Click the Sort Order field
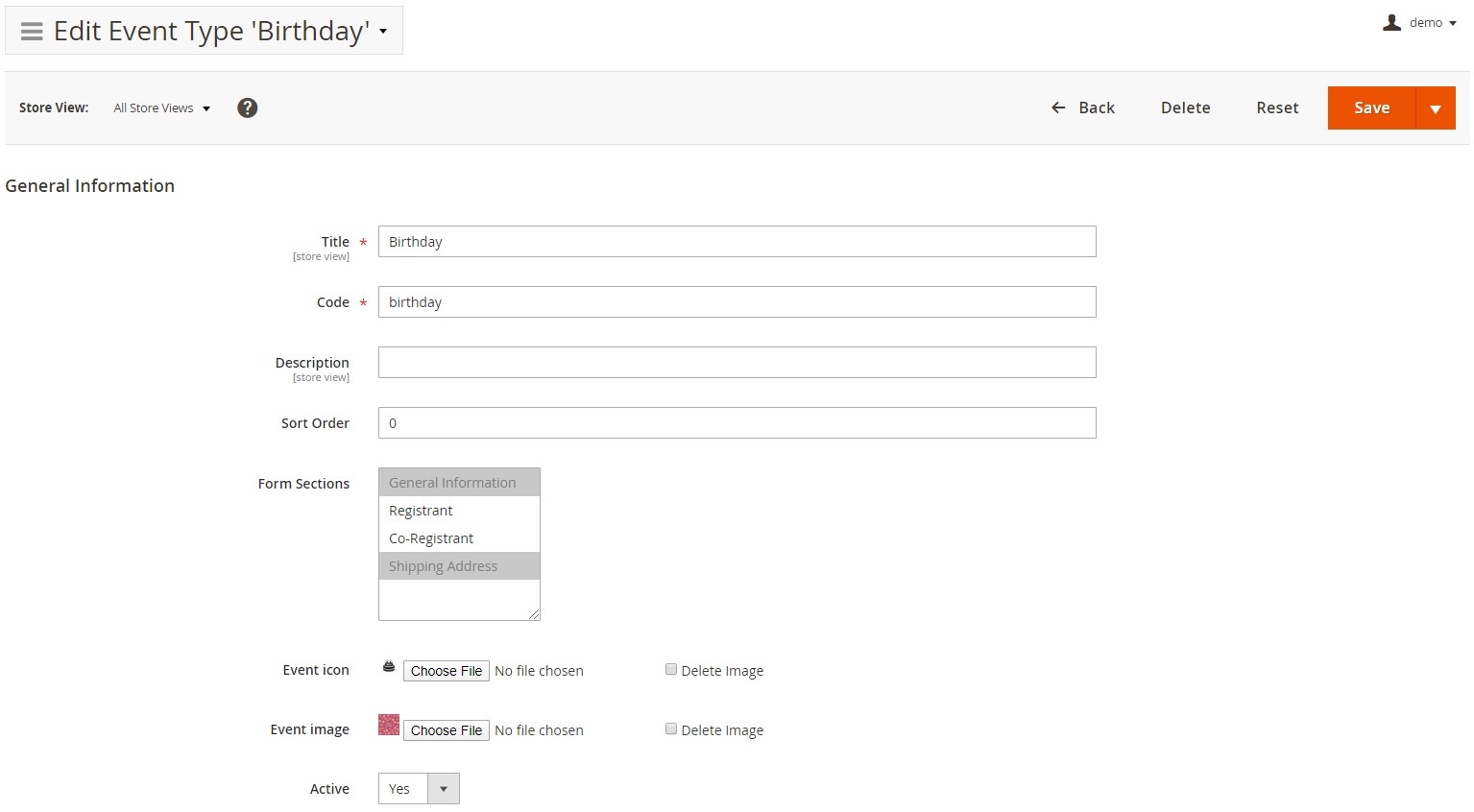The width and height of the screenshot is (1474, 812). coord(737,422)
